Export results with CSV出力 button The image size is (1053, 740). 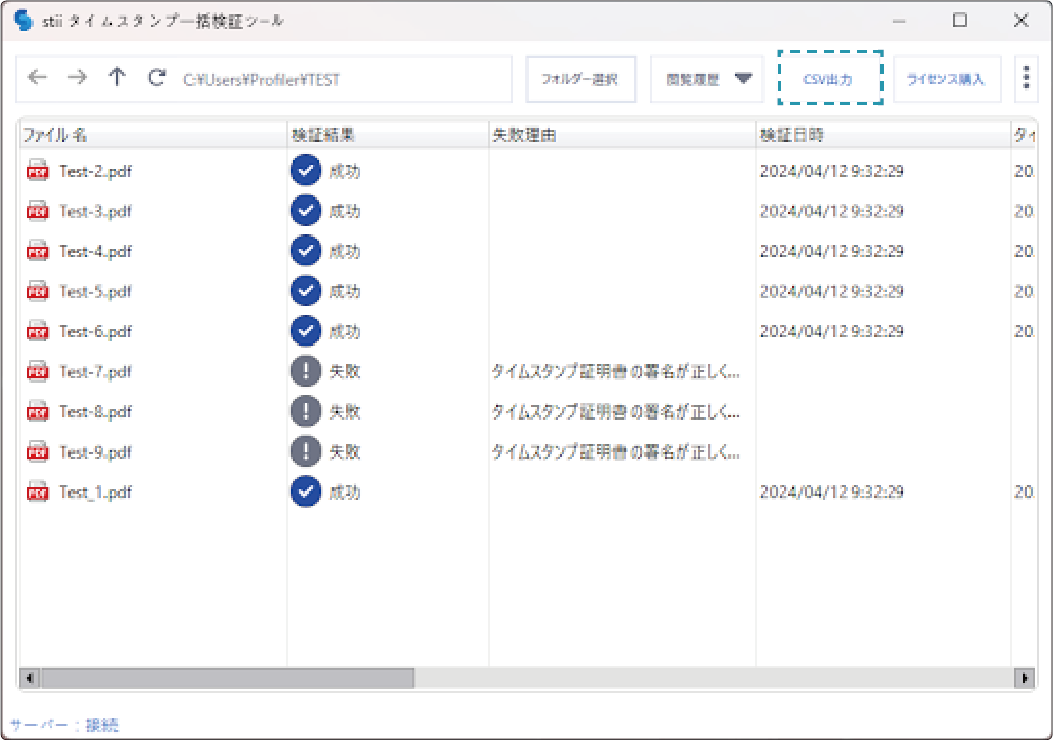tap(830, 79)
